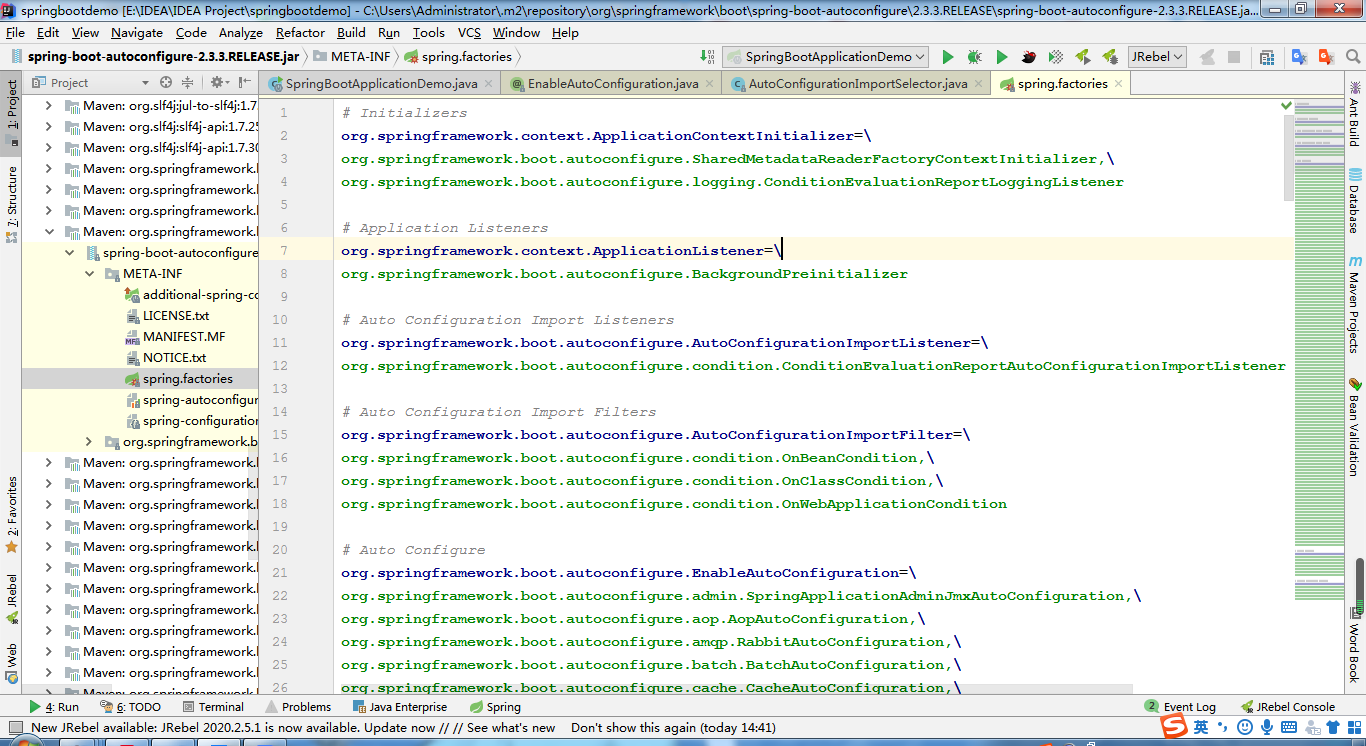Close the spring.factories editor tab
Viewport: 1366px width, 746px height.
pos(1117,84)
